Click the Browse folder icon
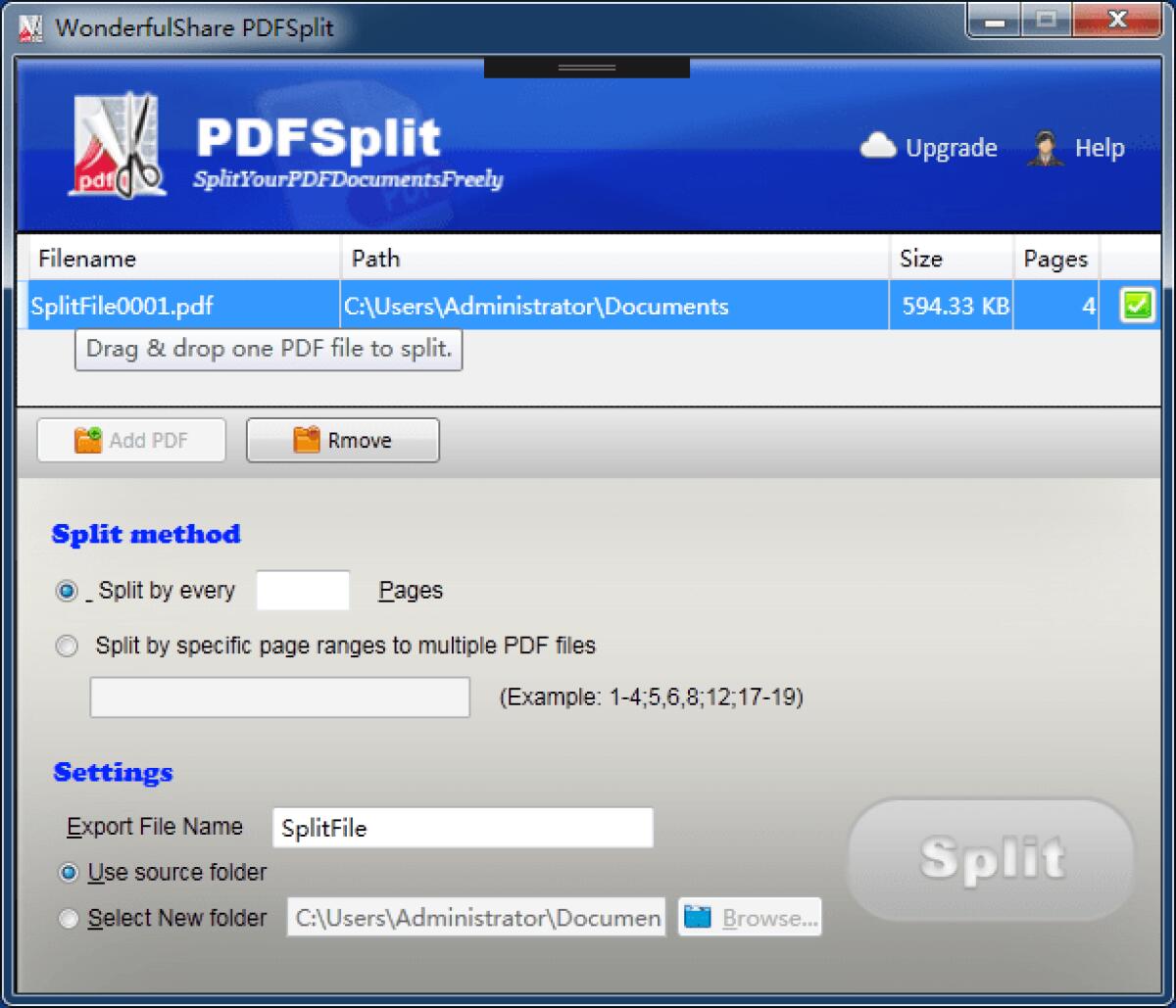This screenshot has height=1008, width=1176. point(698,917)
